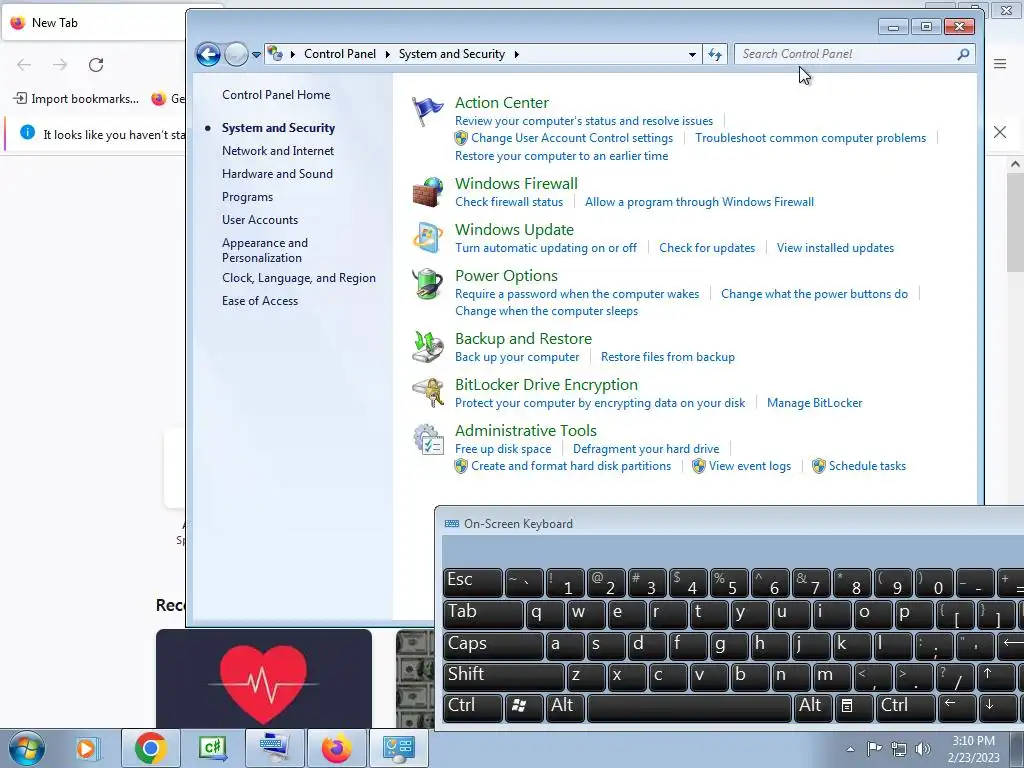Open the media player taskbar icon
This screenshot has width=1024, height=768.
86,748
